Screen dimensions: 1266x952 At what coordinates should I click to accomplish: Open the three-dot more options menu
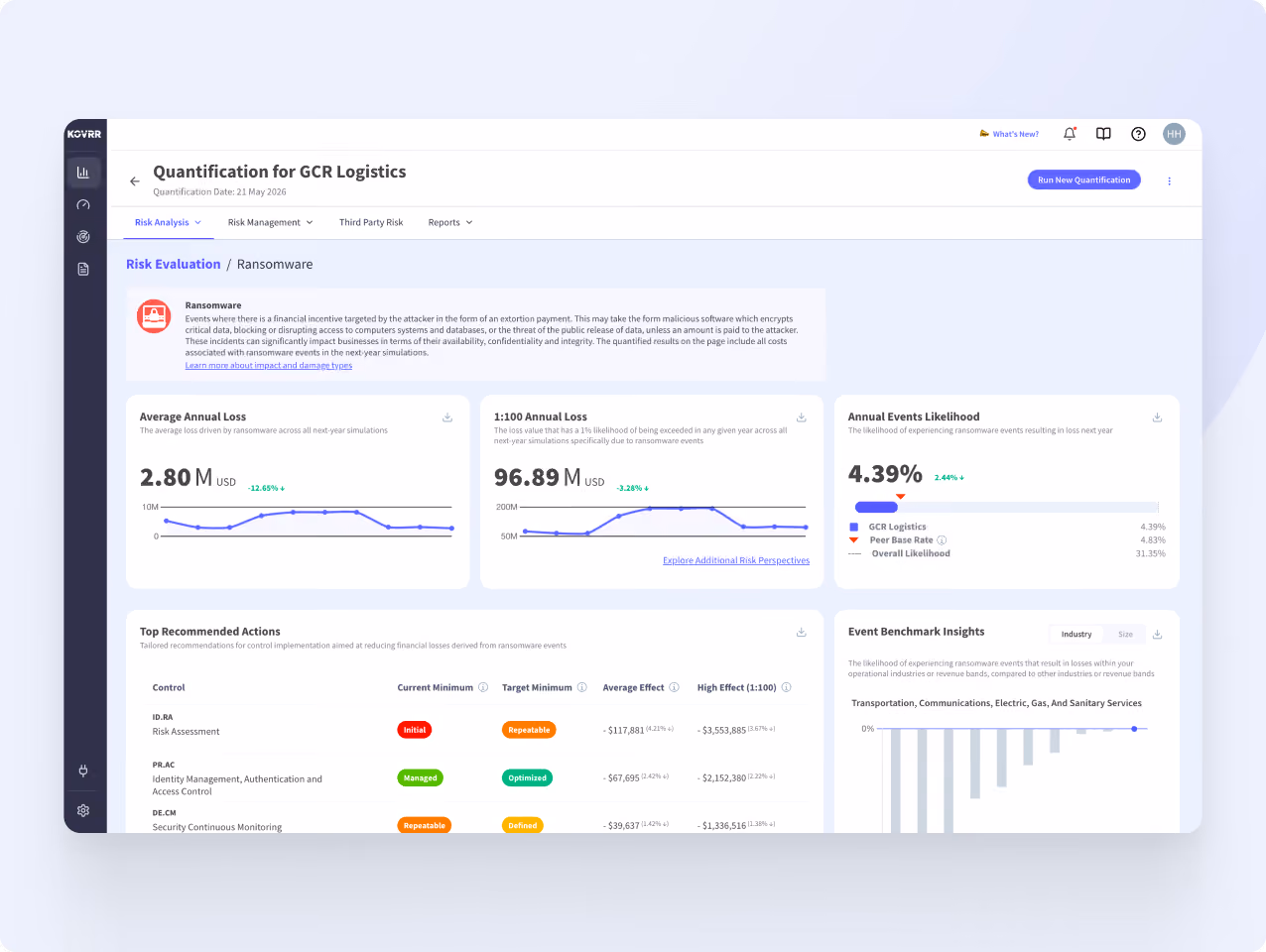(1170, 181)
